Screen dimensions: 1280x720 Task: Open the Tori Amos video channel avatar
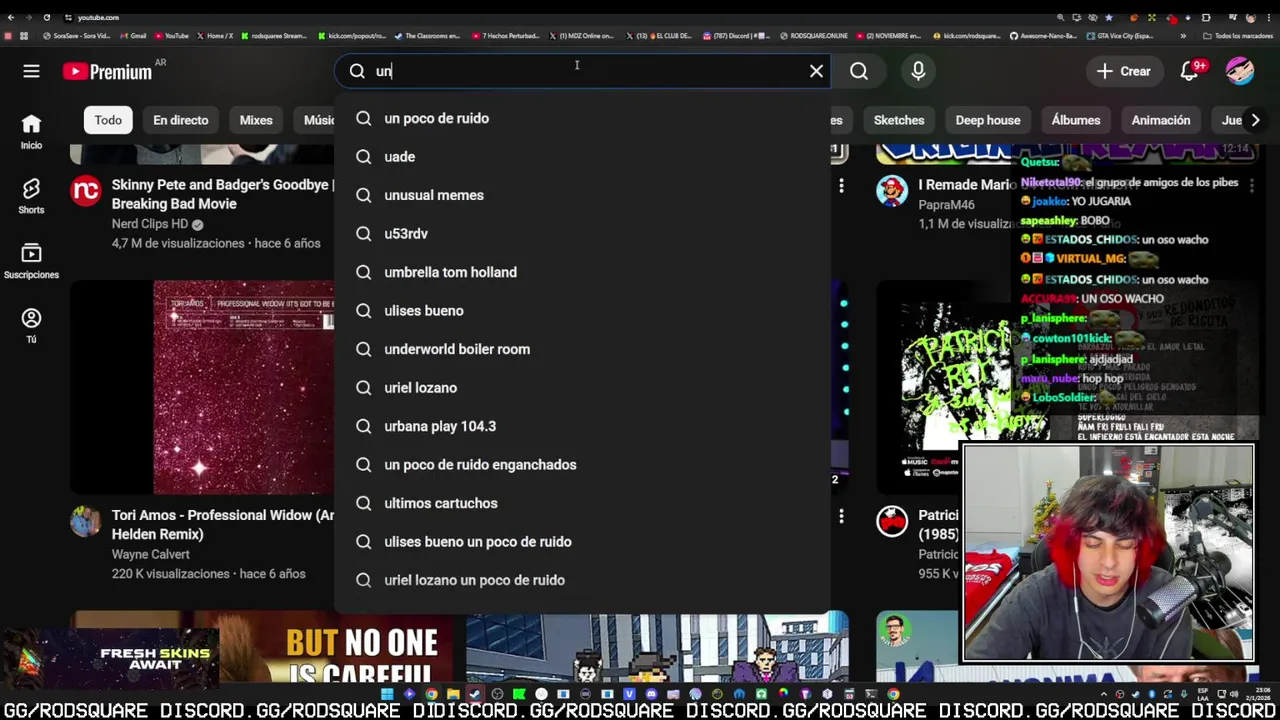pyautogui.click(x=86, y=520)
